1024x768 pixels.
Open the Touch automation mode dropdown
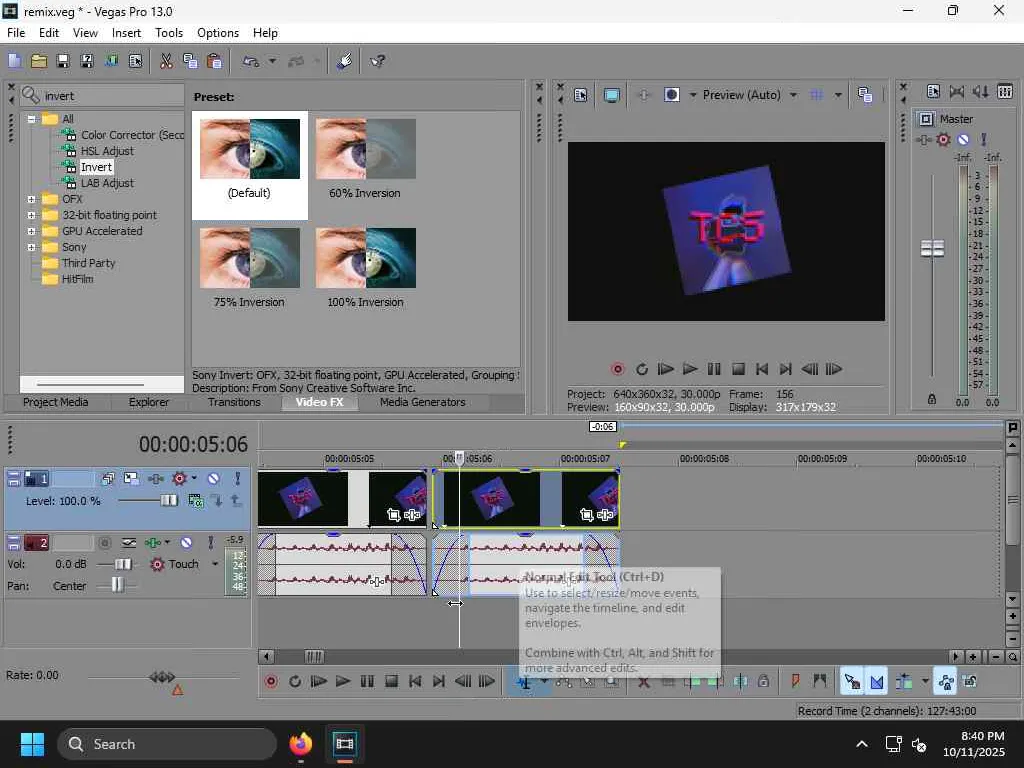point(214,564)
